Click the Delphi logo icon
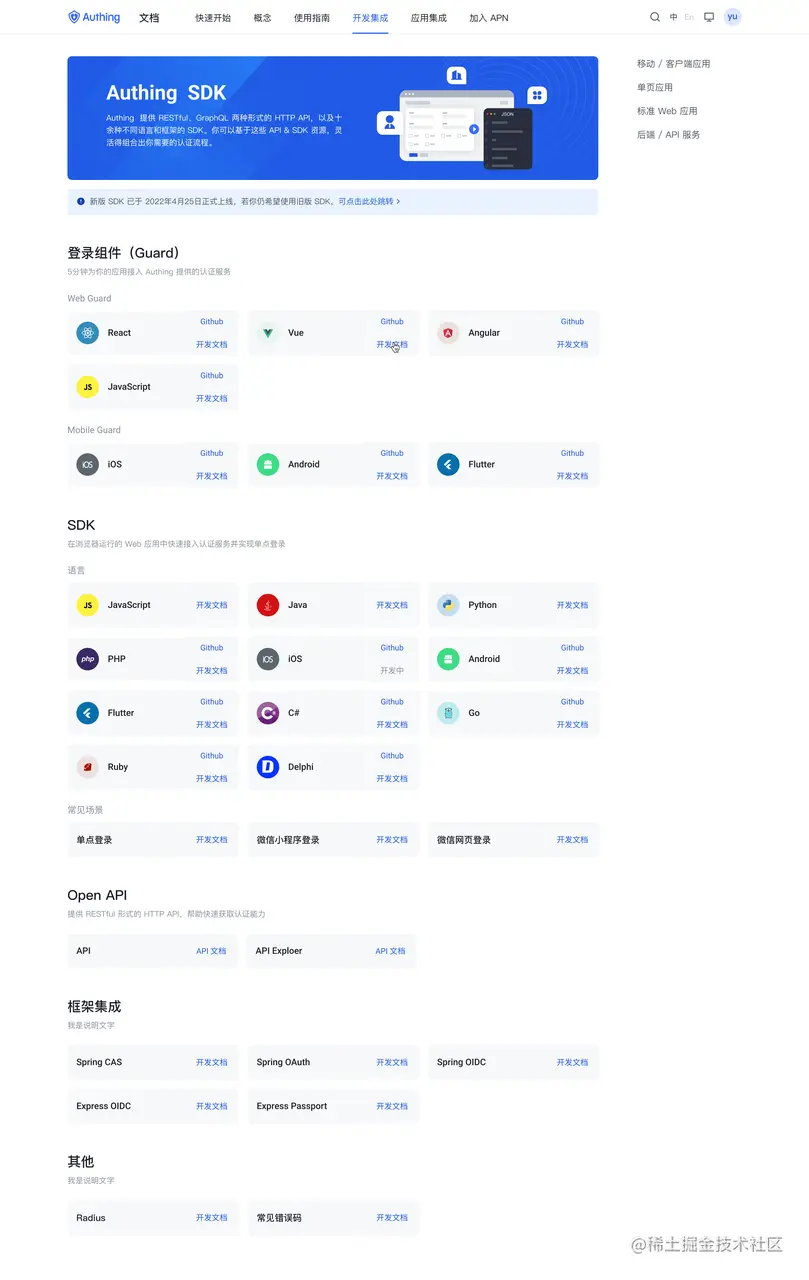The height and width of the screenshot is (1280, 809). tap(268, 767)
